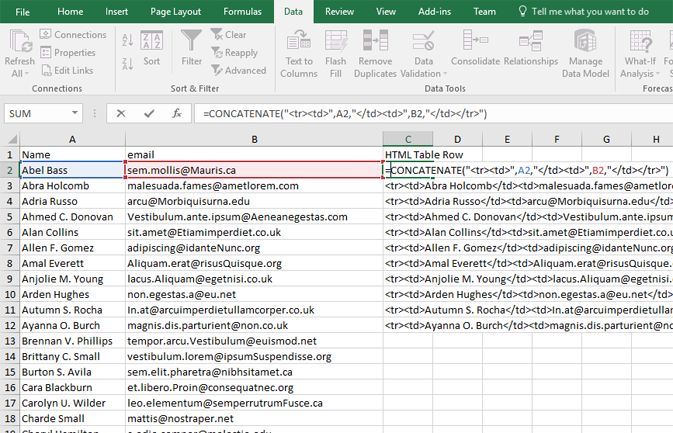Select column B header
This screenshot has height=433, width=673.
[x=254, y=139]
